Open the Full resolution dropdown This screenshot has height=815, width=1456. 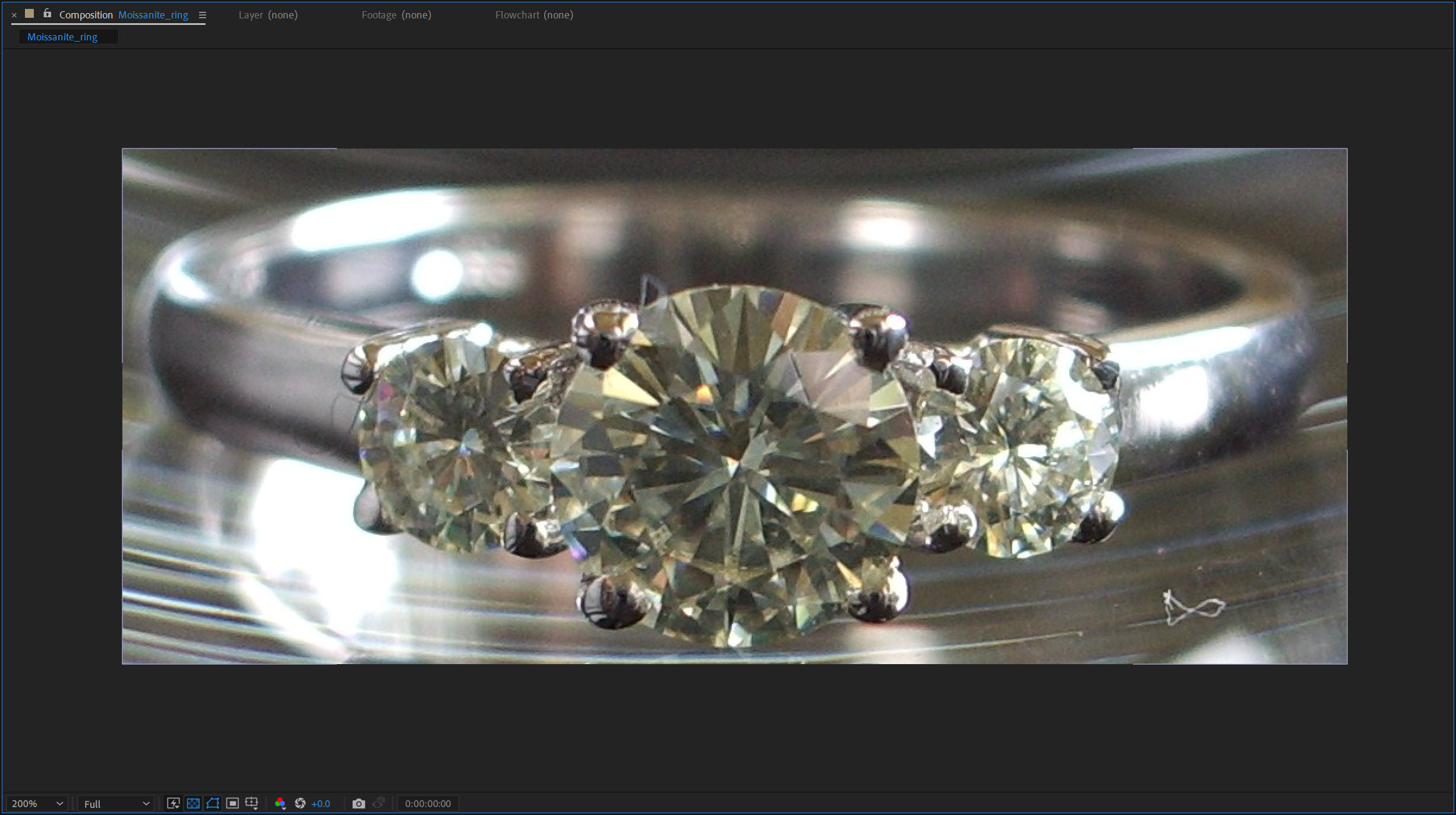(116, 803)
